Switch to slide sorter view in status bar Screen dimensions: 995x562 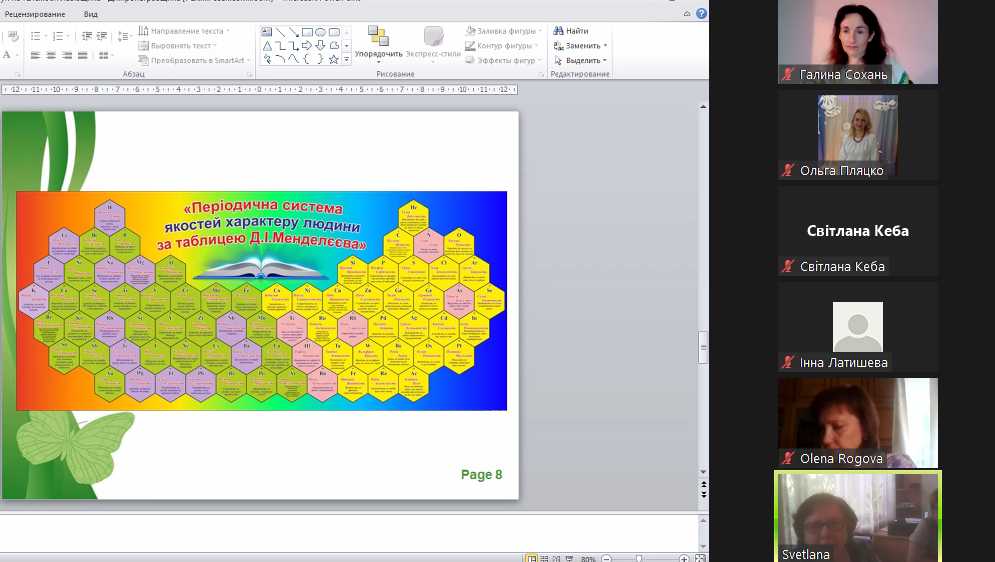coord(546,558)
